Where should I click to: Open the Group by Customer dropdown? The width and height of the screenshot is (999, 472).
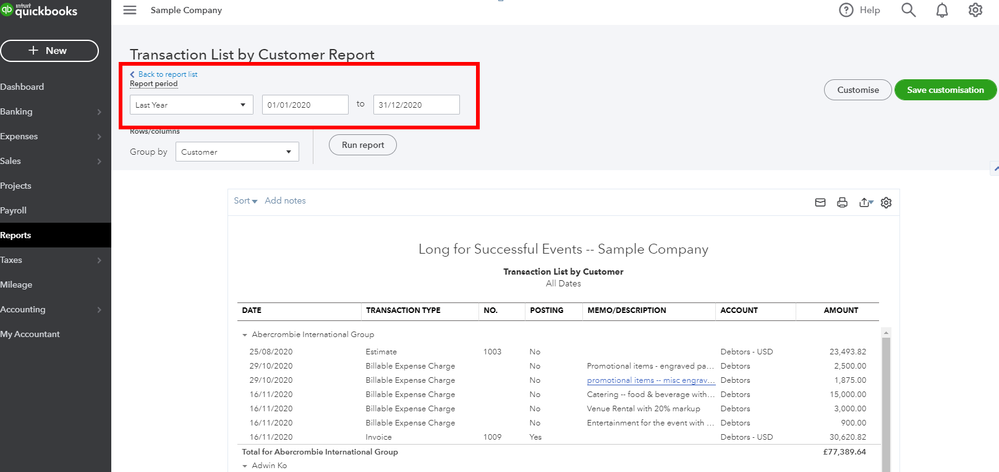236,152
